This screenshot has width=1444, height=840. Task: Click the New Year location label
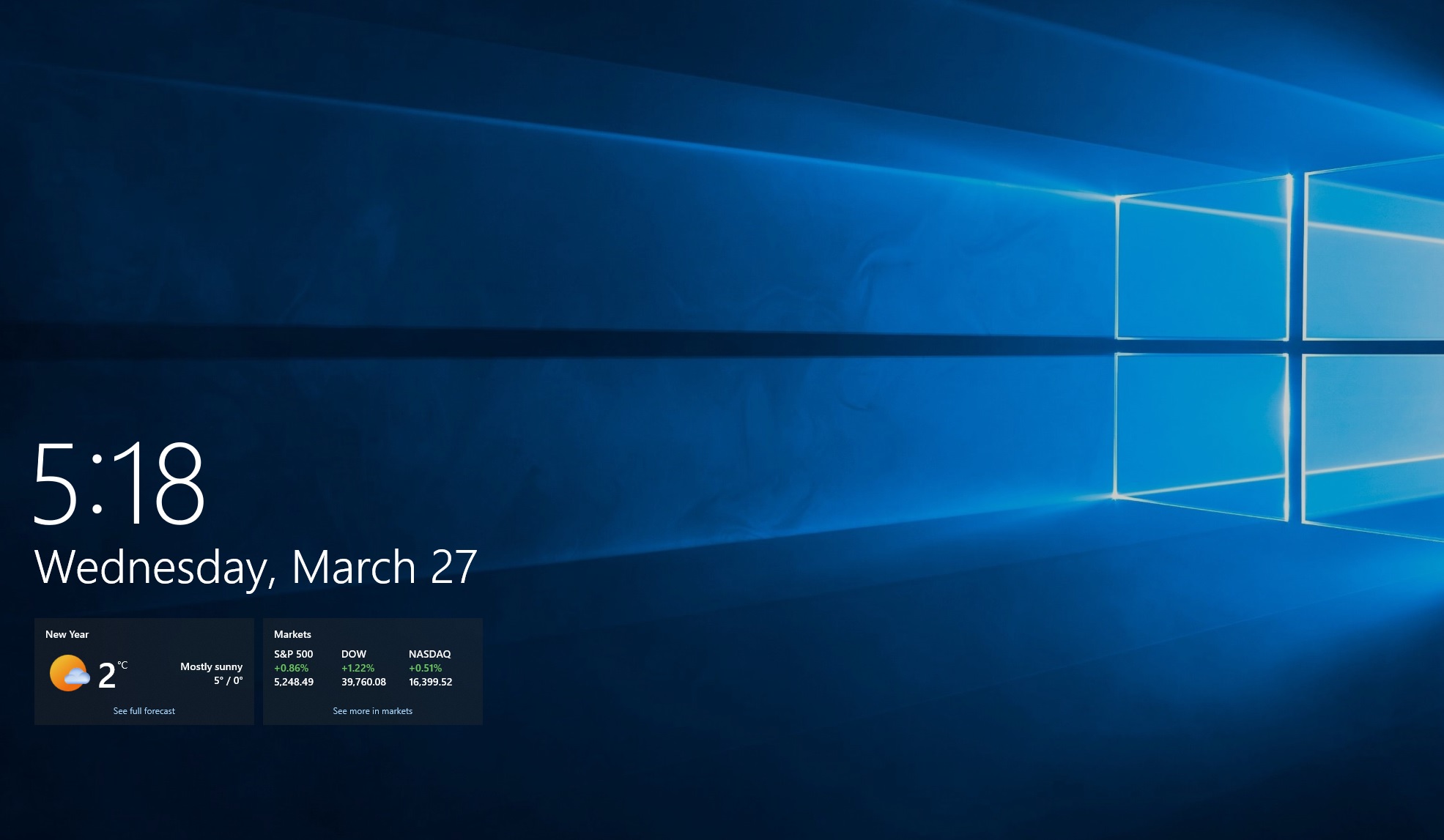(67, 634)
